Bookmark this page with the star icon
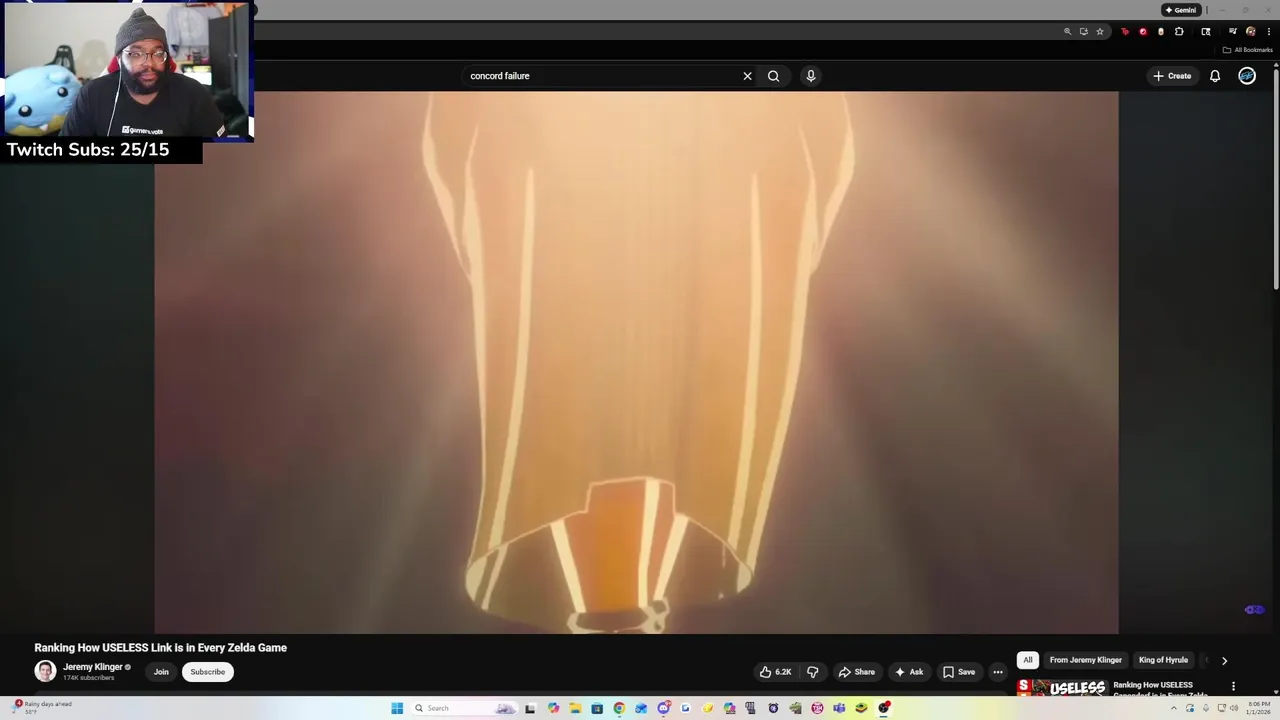Image resolution: width=1280 pixels, height=720 pixels. click(1100, 32)
